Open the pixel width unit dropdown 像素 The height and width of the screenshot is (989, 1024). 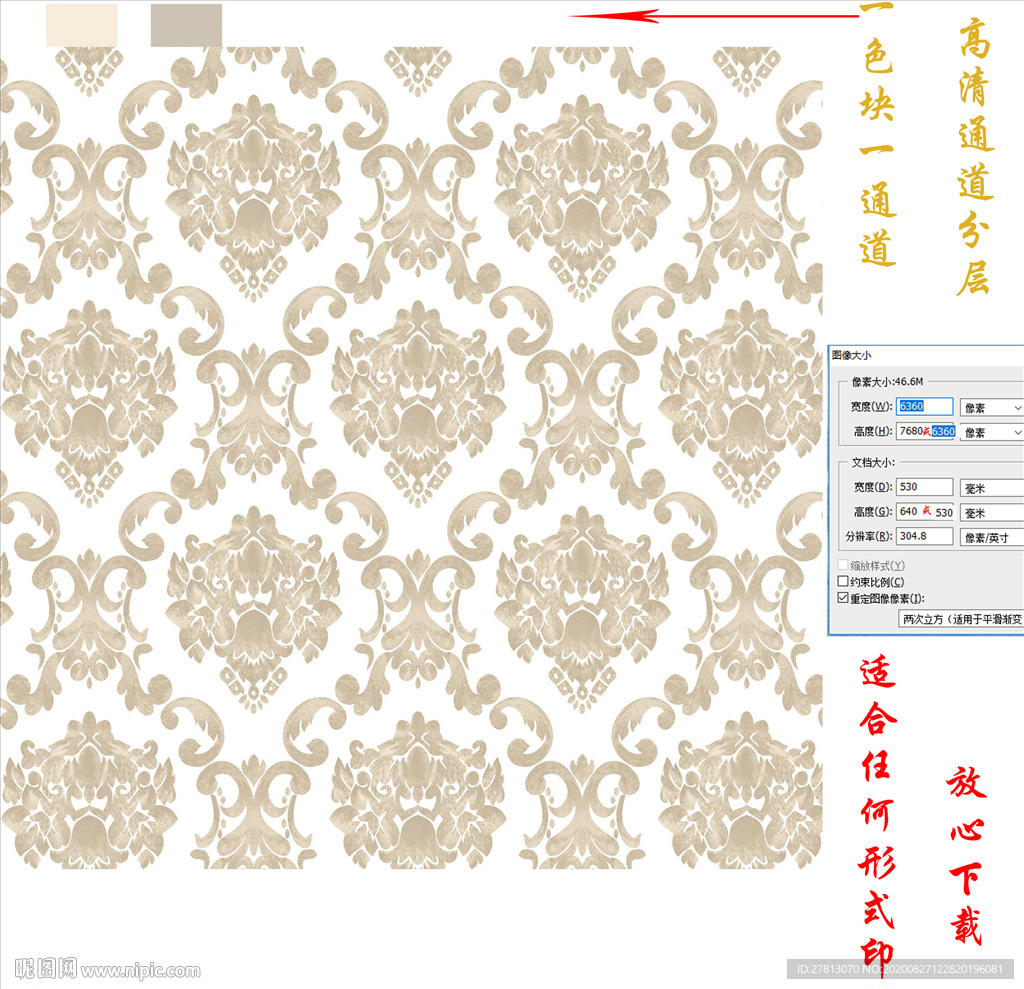point(992,408)
